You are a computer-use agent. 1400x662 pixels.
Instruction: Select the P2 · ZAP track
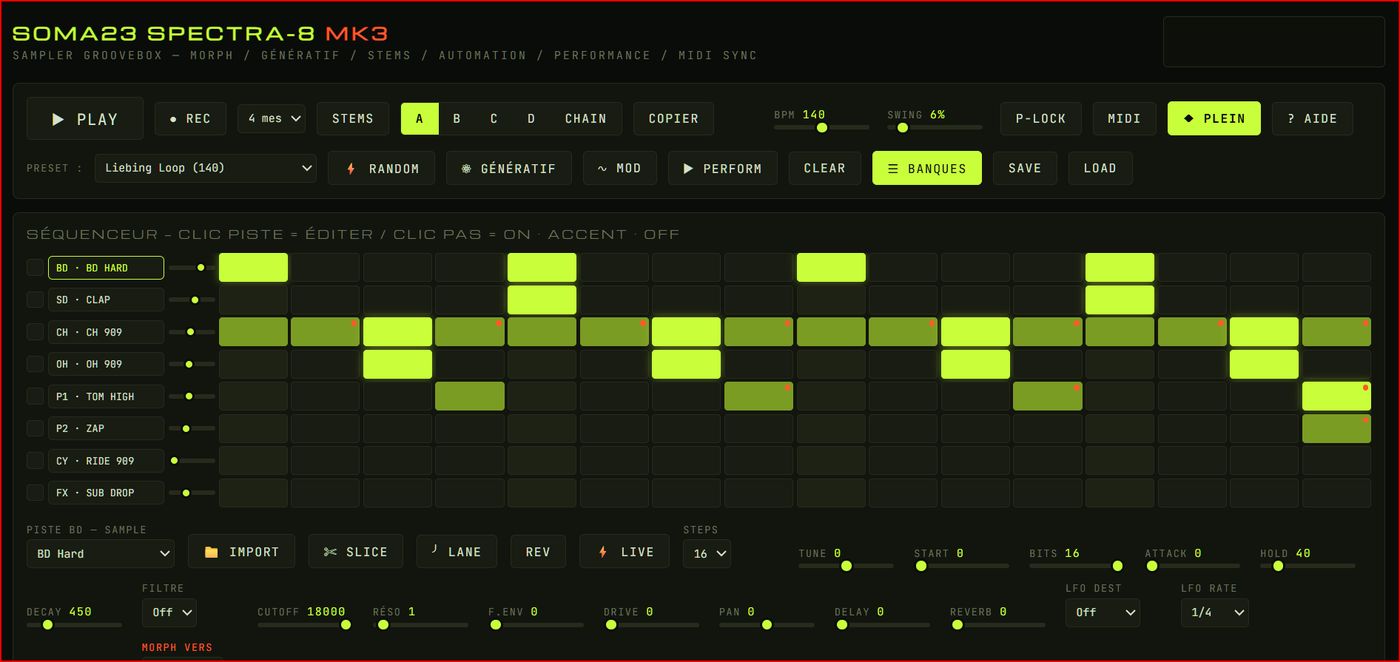[106, 428]
